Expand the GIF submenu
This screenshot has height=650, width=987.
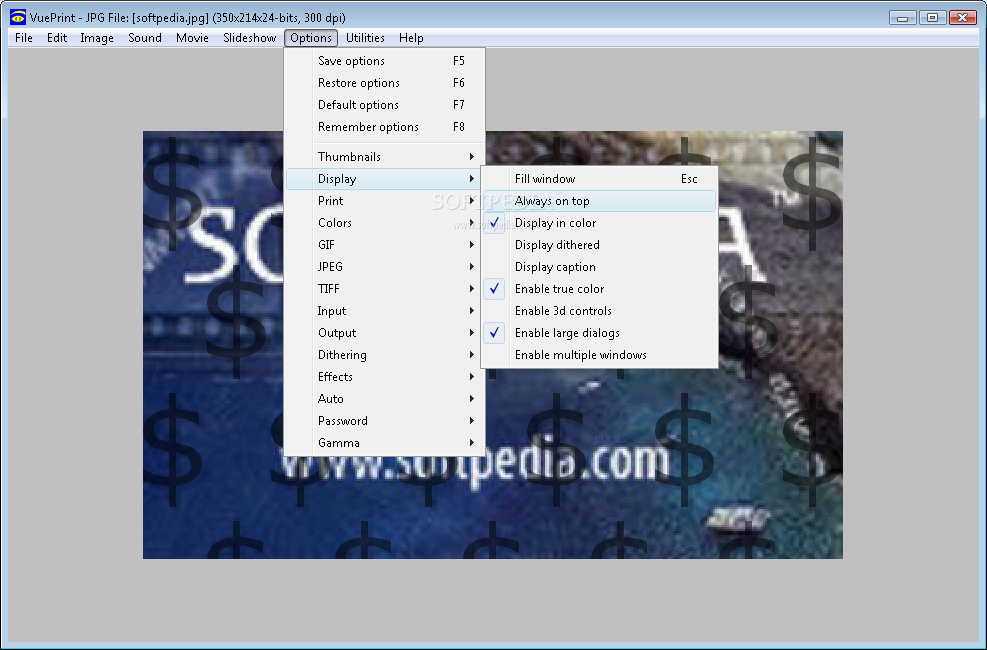tap(385, 245)
